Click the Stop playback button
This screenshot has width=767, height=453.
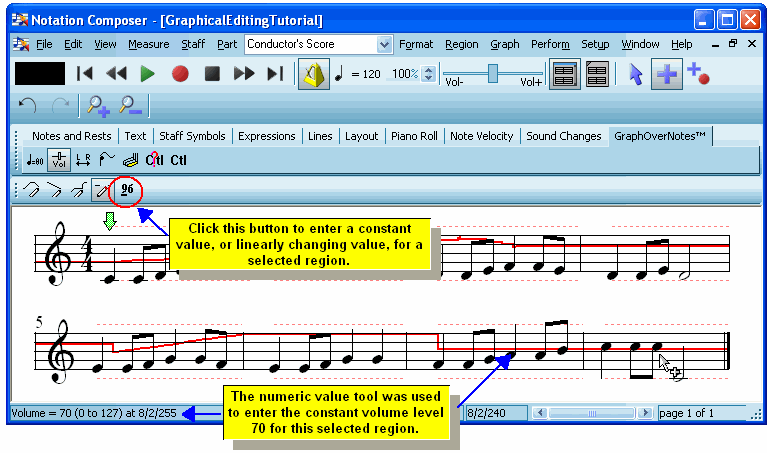212,73
